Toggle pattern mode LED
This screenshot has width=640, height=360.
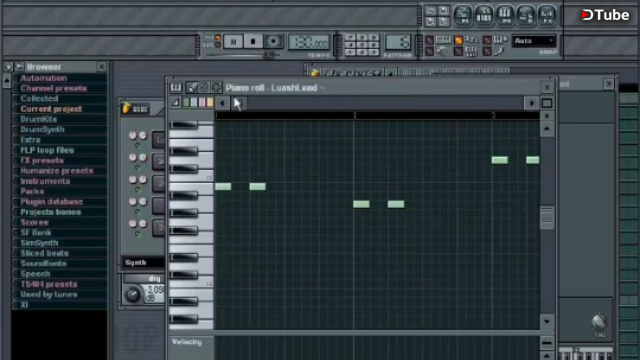tap(218, 38)
